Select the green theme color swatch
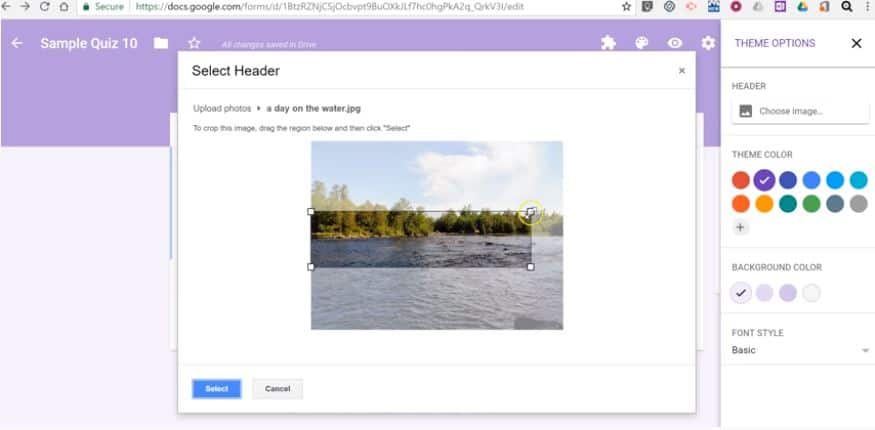 811,204
